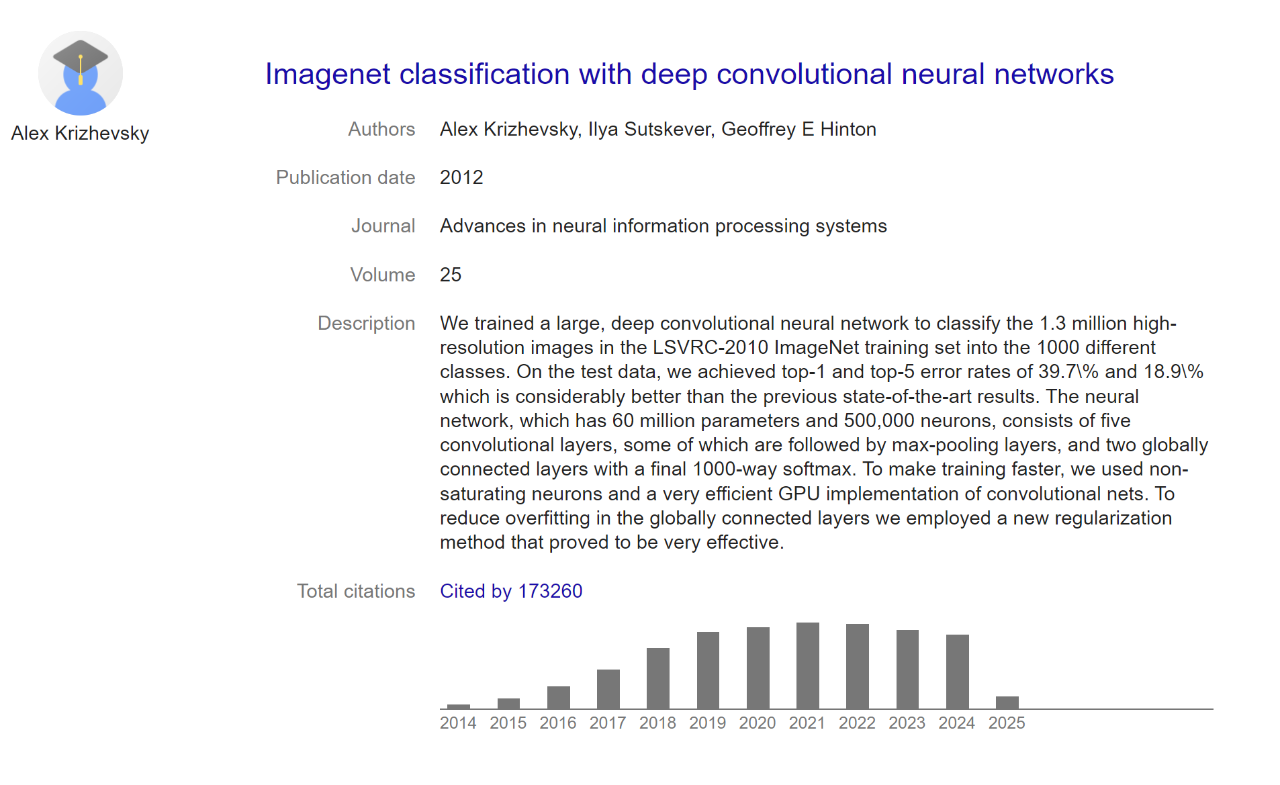Screen dimensions: 1280x785
Task: Open the Cited by 173260 link
Action: coord(511,591)
